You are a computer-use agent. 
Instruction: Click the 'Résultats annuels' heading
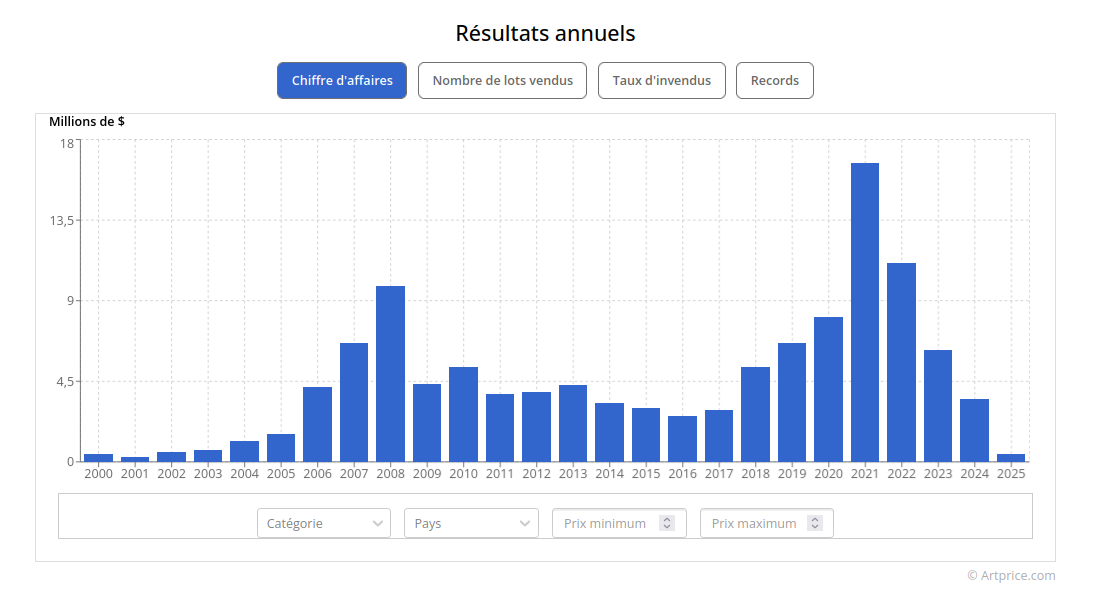pos(545,34)
